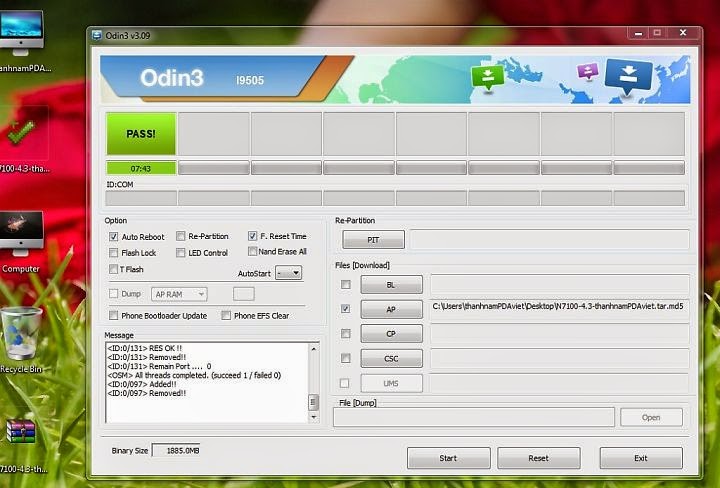Toggle the F. Reset Time checkbox

click(x=252, y=236)
